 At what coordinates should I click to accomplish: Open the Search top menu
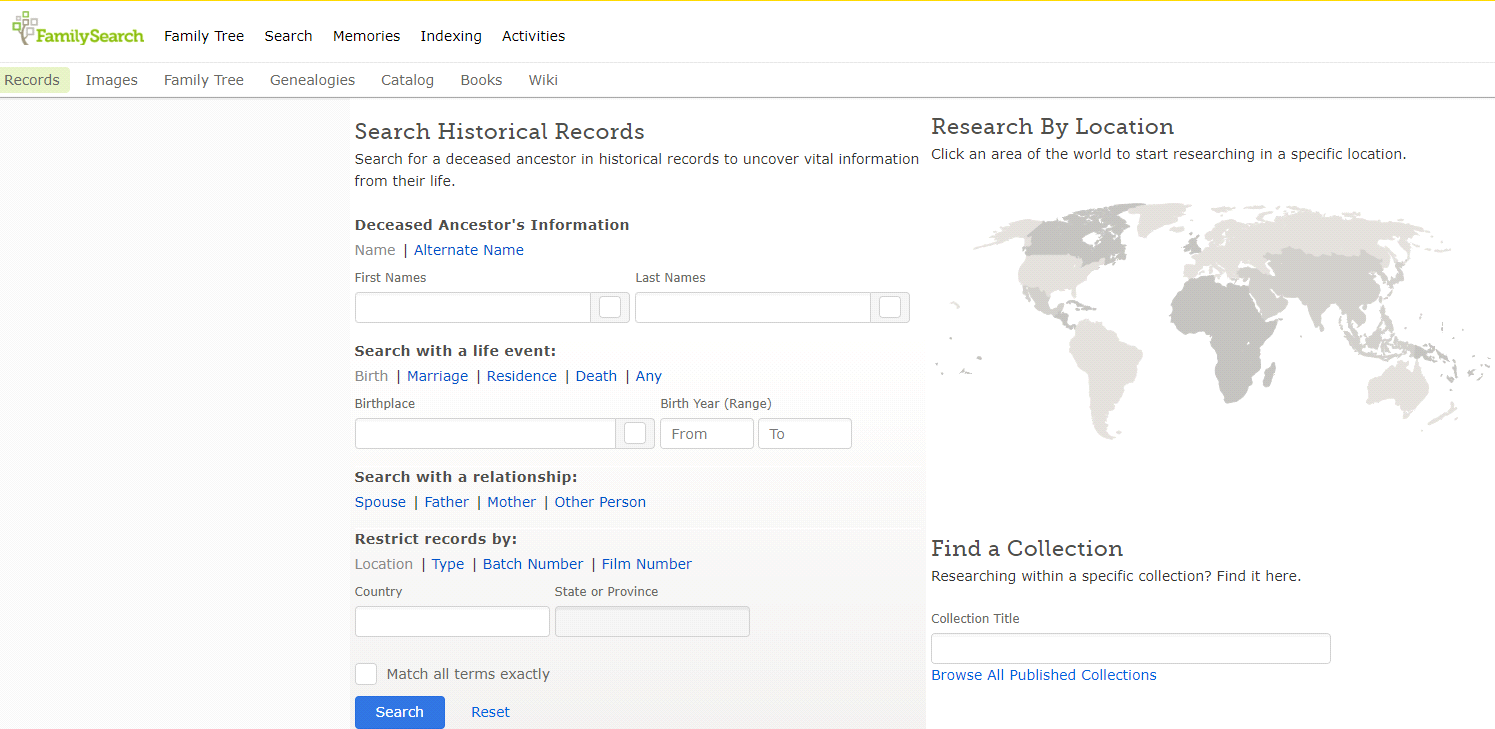(x=288, y=36)
